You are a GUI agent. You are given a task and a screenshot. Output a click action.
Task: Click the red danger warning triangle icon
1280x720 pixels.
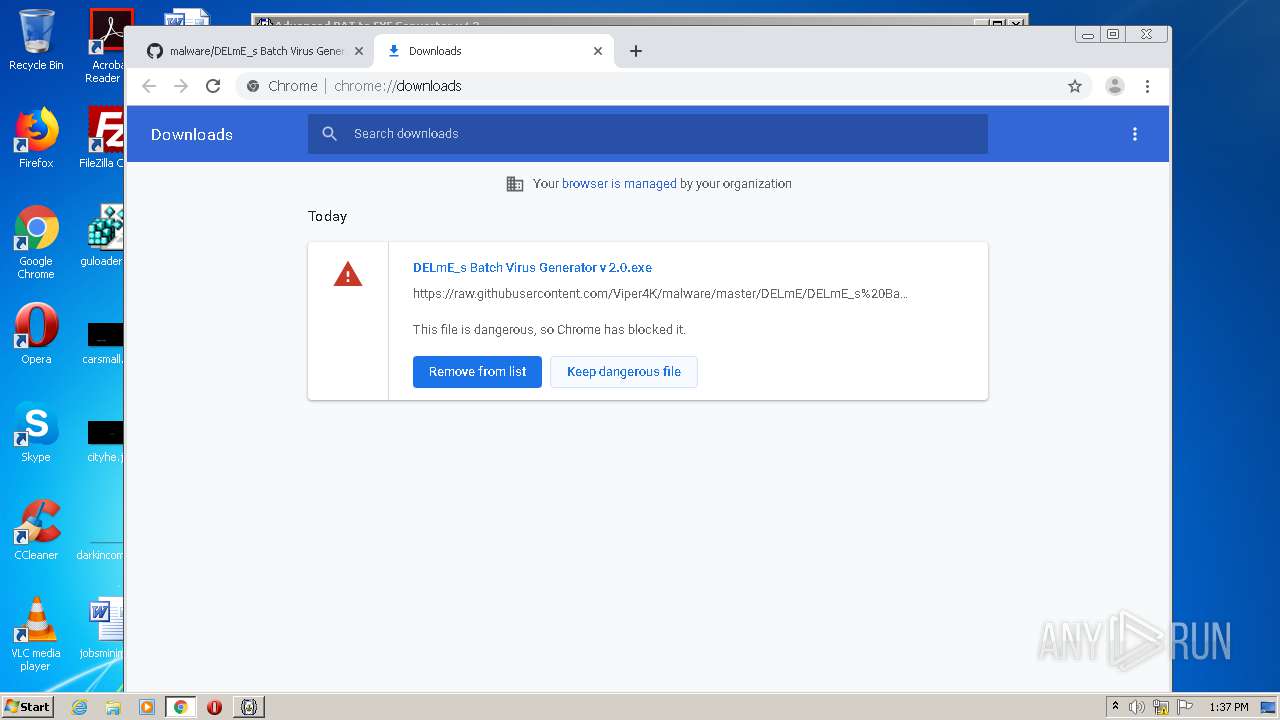click(348, 274)
